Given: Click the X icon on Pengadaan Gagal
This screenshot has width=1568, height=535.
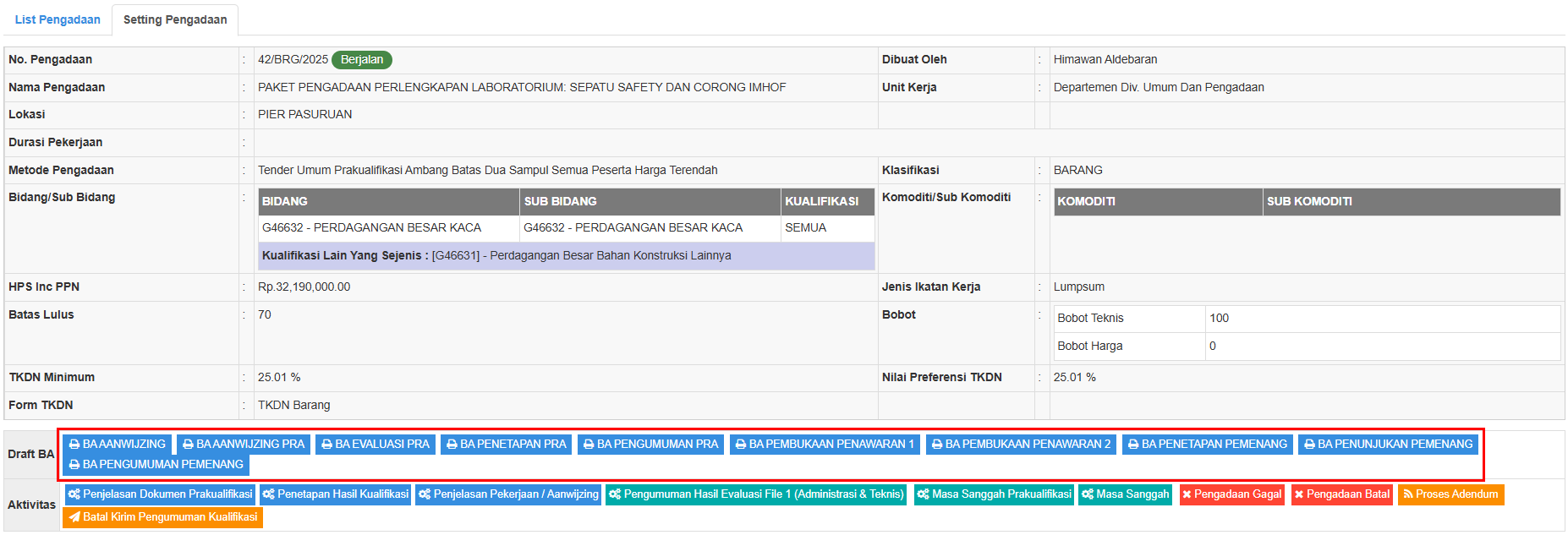Looking at the screenshot, I should 1187,494.
